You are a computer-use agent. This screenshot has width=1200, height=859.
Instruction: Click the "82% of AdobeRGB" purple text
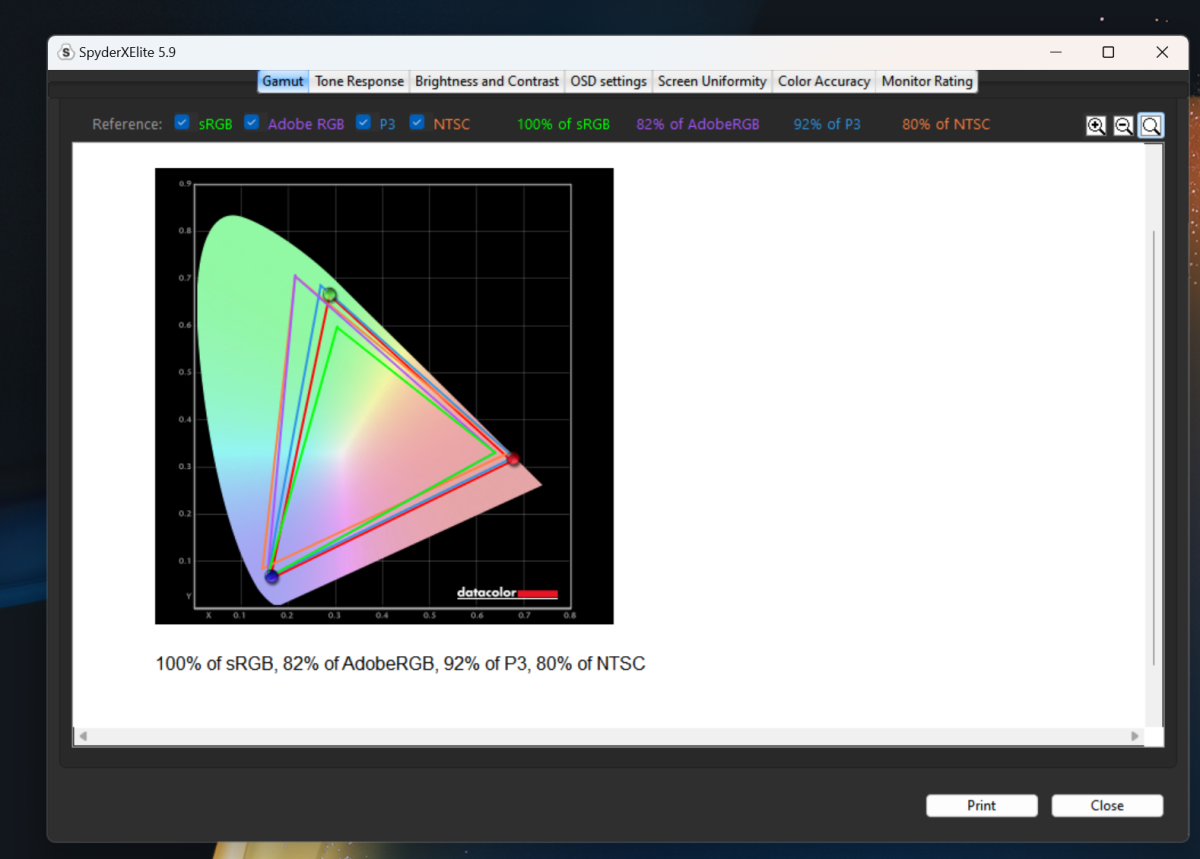pos(698,125)
